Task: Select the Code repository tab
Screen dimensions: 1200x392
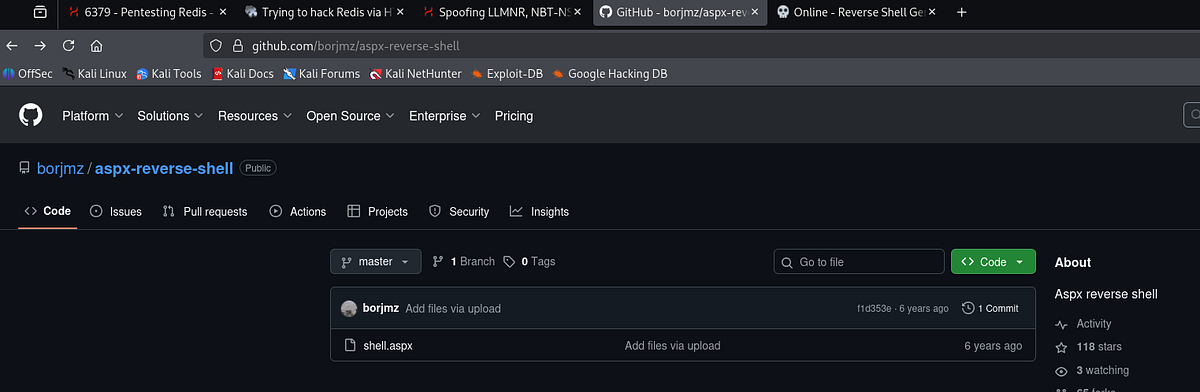Action: tap(48, 211)
